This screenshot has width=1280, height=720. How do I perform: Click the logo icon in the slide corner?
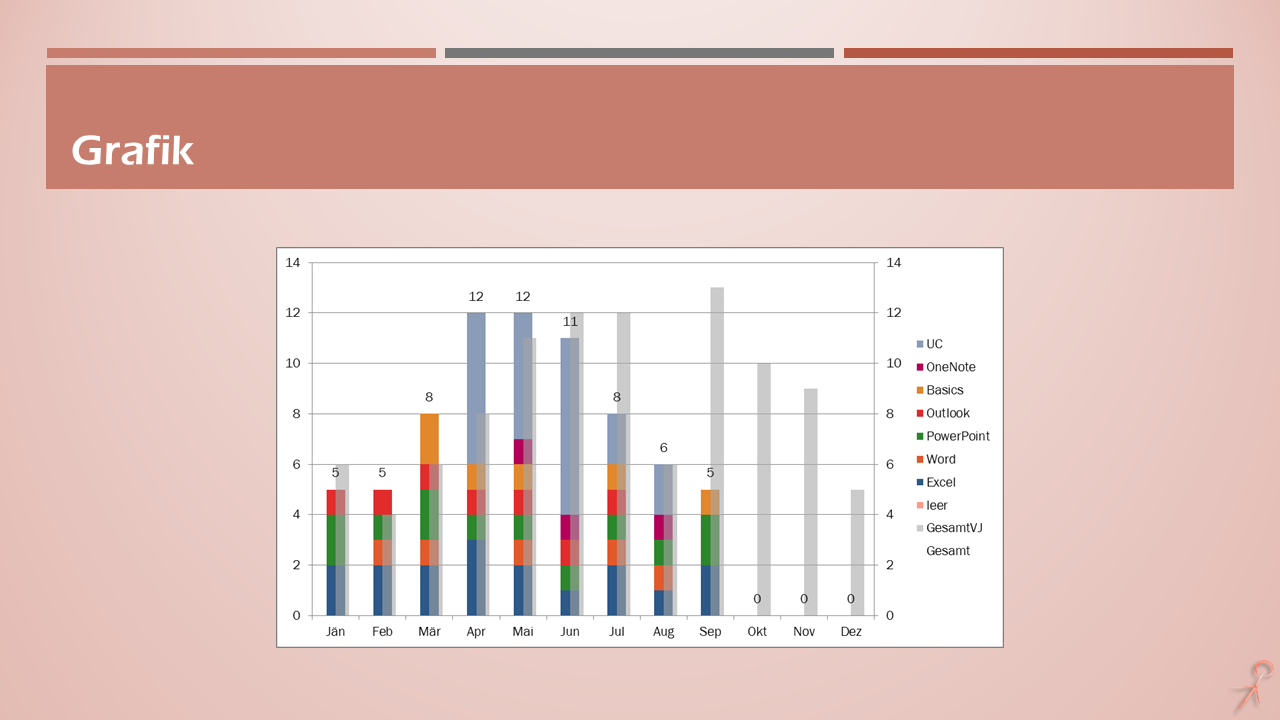(1252, 686)
